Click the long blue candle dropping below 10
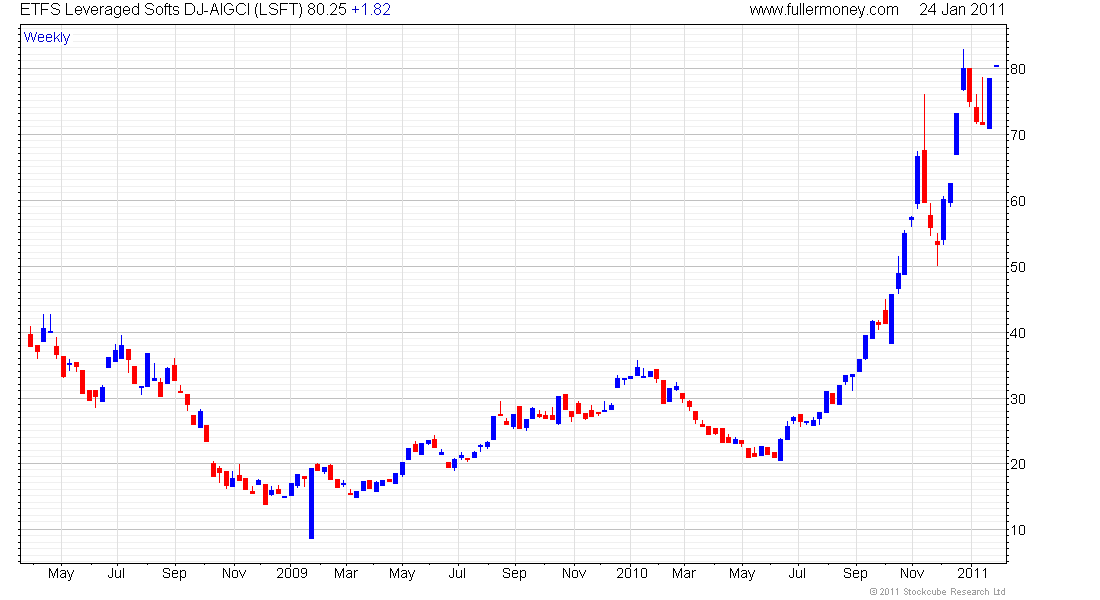This screenshot has width=1100, height=600. 311,503
